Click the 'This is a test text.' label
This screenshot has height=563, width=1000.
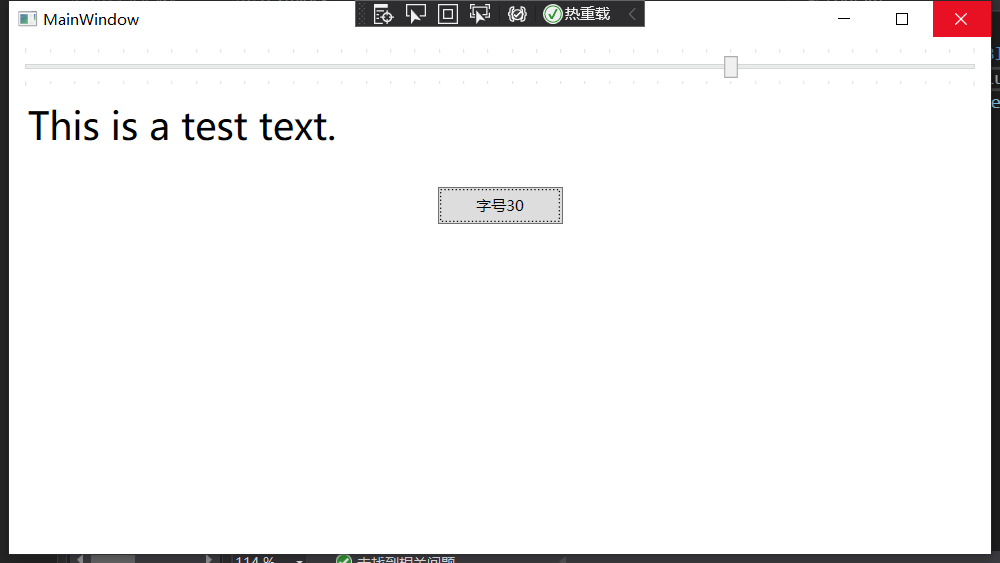[x=182, y=126]
